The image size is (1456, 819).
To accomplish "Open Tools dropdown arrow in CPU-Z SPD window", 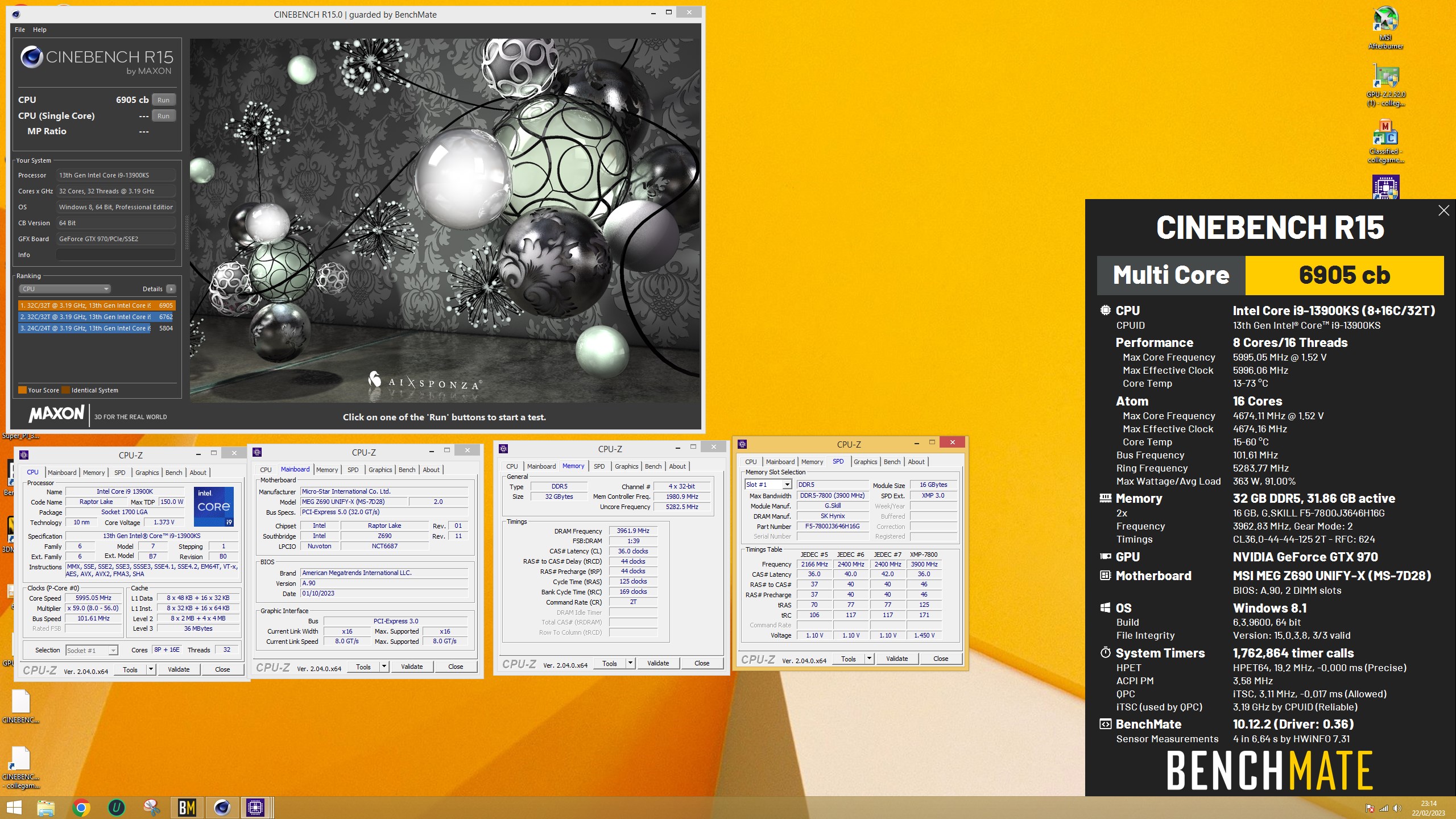I will point(869,659).
